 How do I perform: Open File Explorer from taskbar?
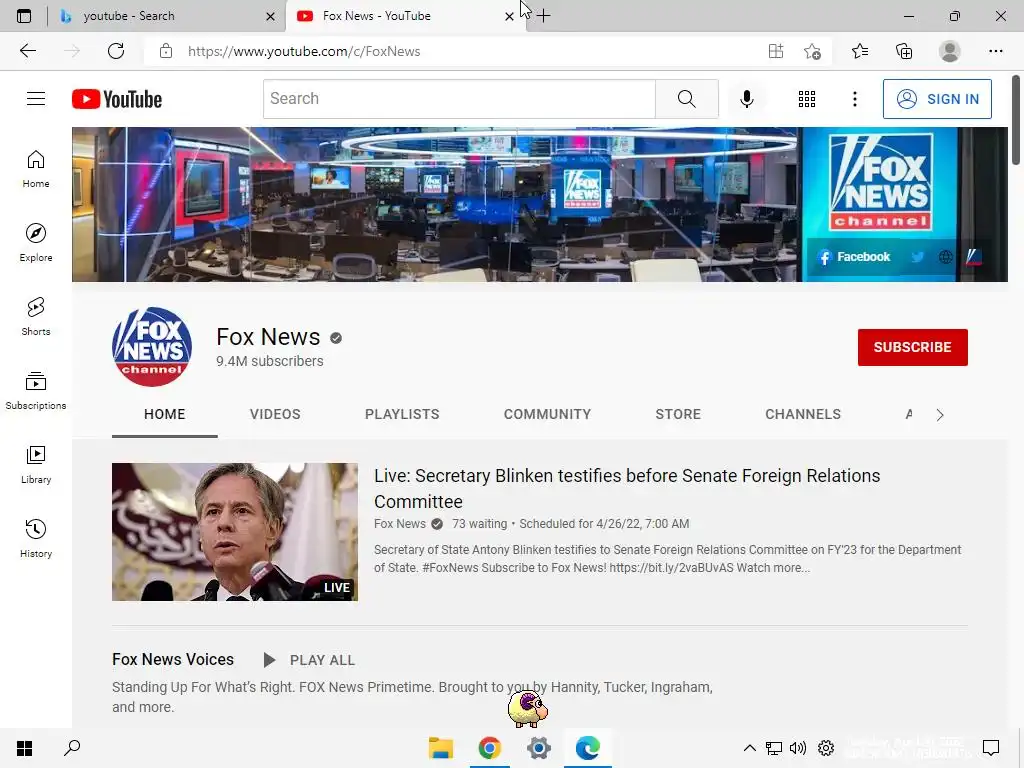coord(441,748)
